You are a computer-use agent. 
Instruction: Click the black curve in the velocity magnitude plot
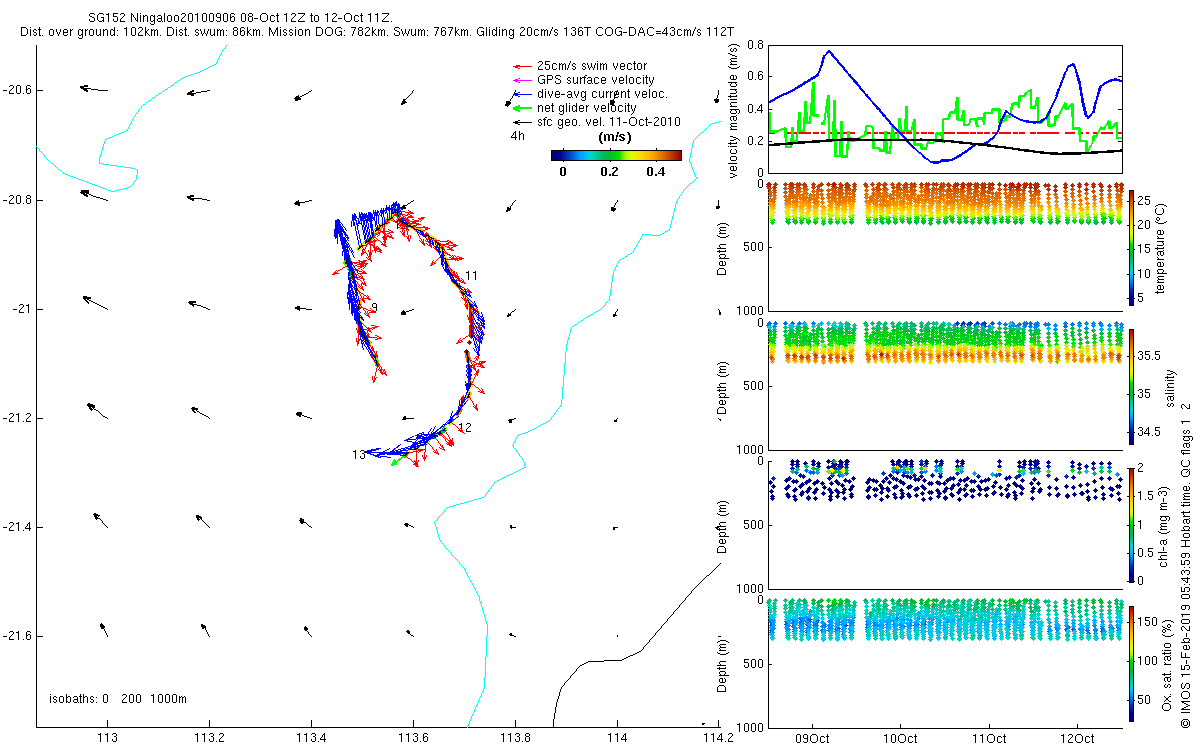[945, 142]
